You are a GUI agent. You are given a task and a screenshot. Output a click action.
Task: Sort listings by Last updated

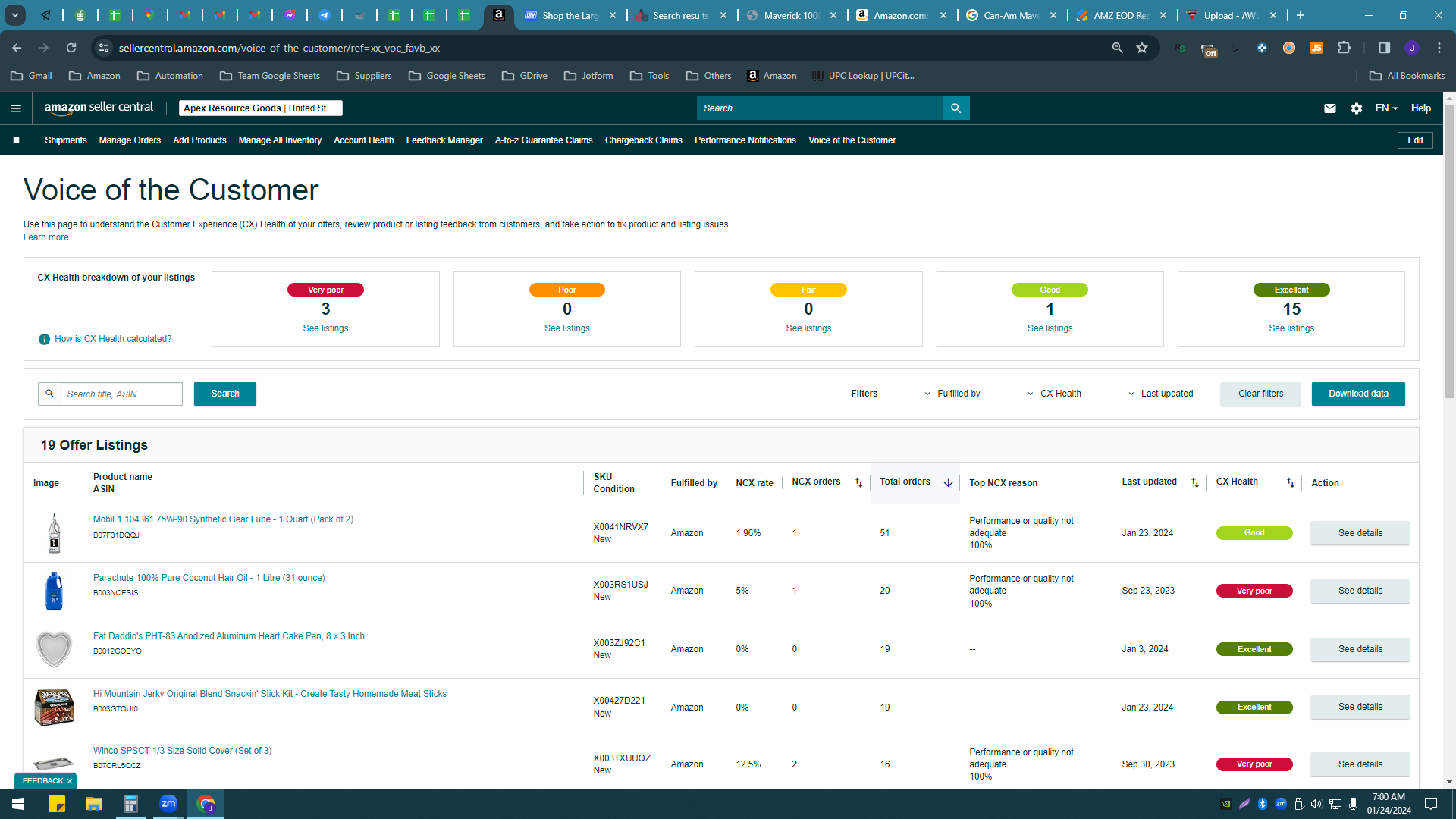coord(1195,482)
